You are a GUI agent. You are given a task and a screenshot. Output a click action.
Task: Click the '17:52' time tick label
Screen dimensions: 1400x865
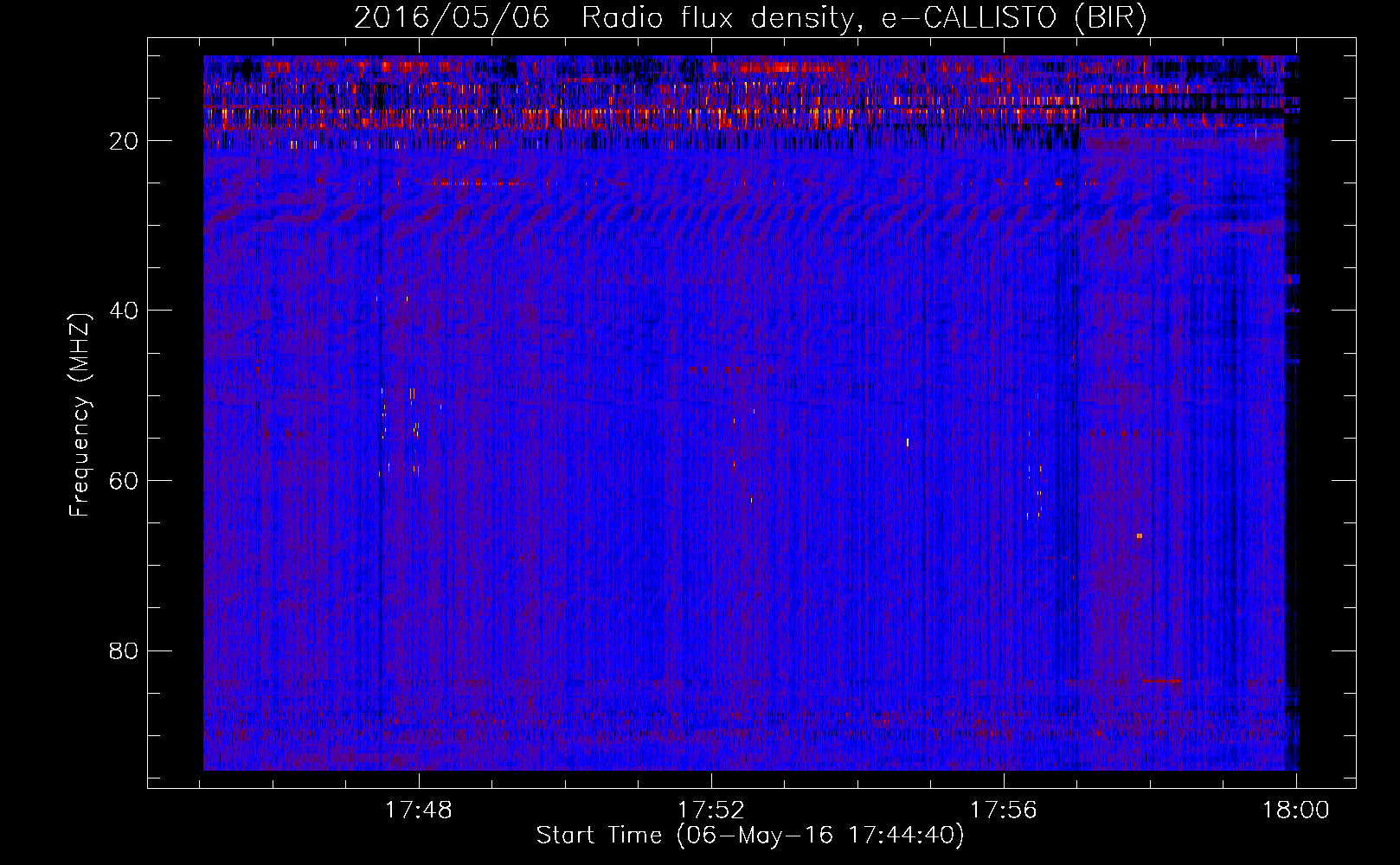[711, 811]
